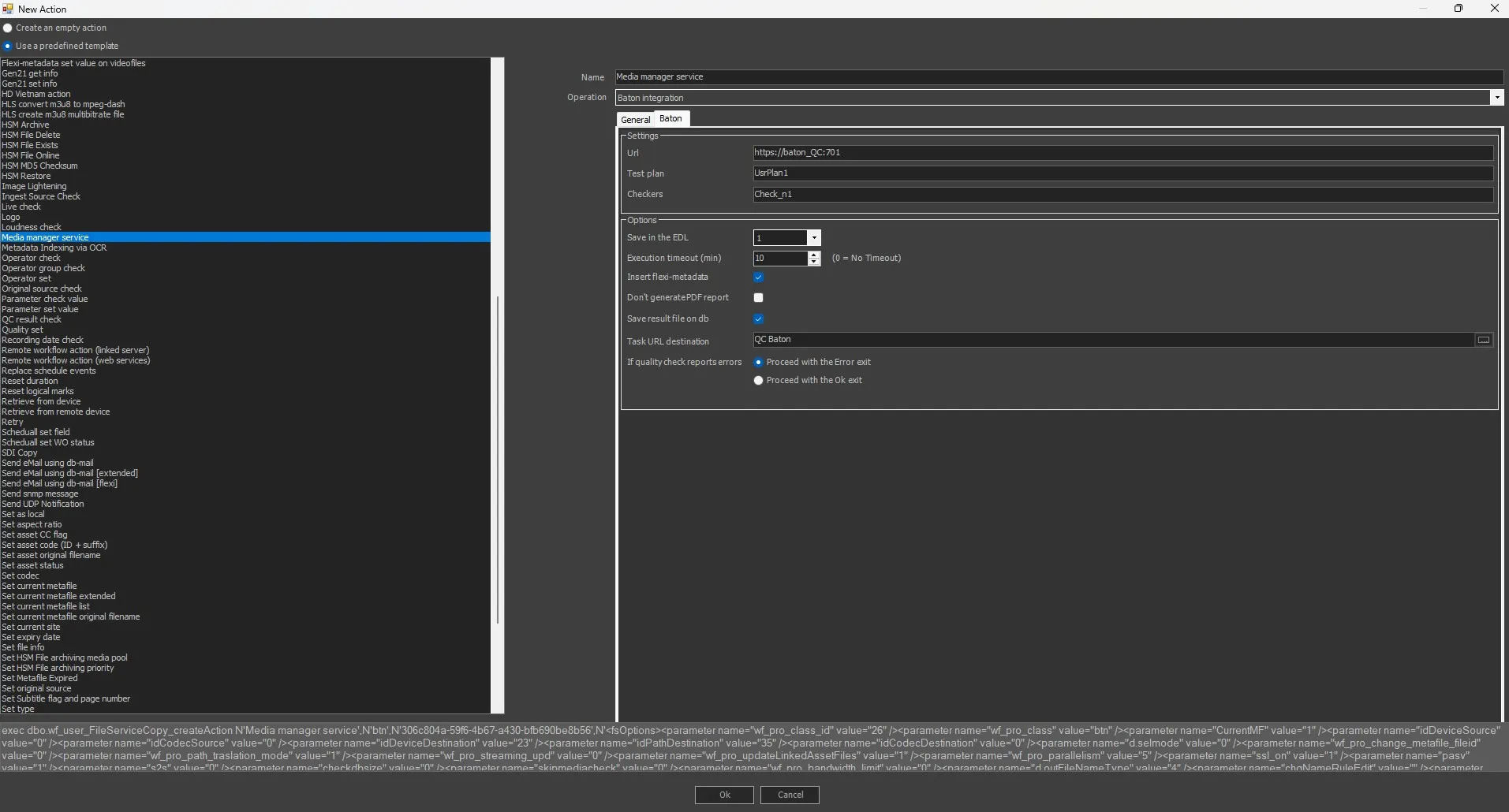Click the Url input field

click(x=1122, y=153)
